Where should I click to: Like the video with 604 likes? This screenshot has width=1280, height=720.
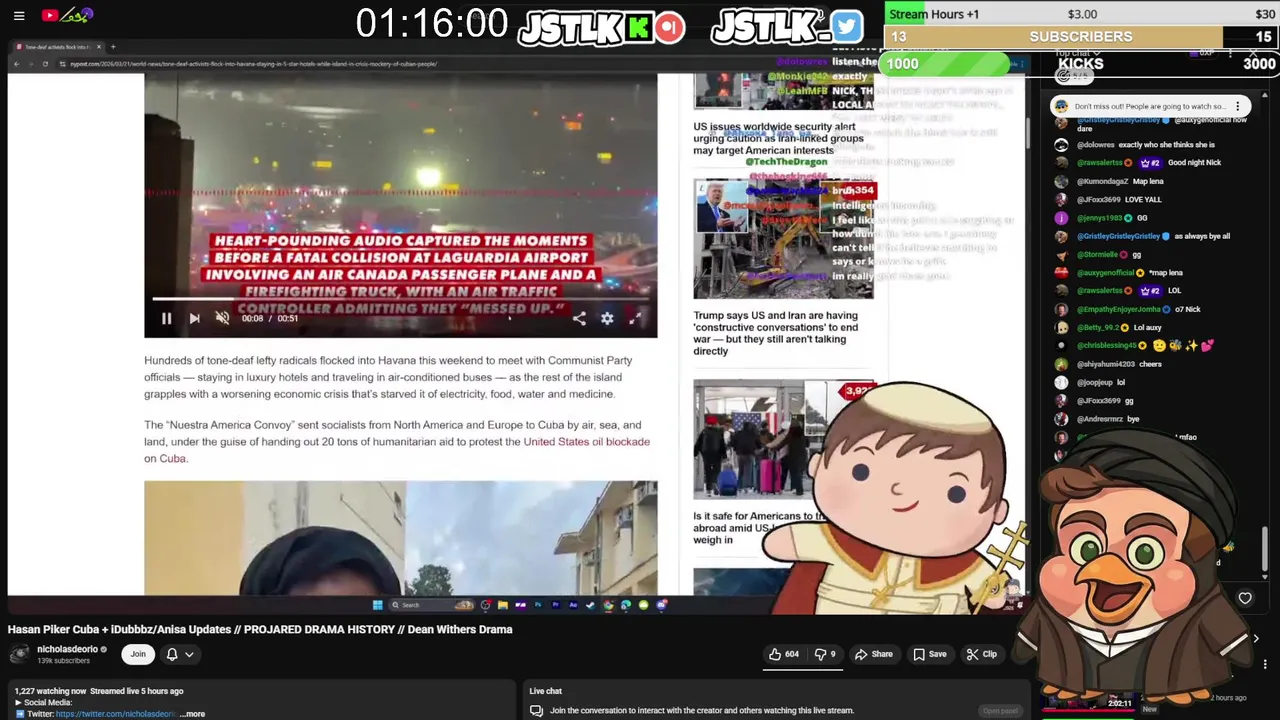[x=783, y=654]
